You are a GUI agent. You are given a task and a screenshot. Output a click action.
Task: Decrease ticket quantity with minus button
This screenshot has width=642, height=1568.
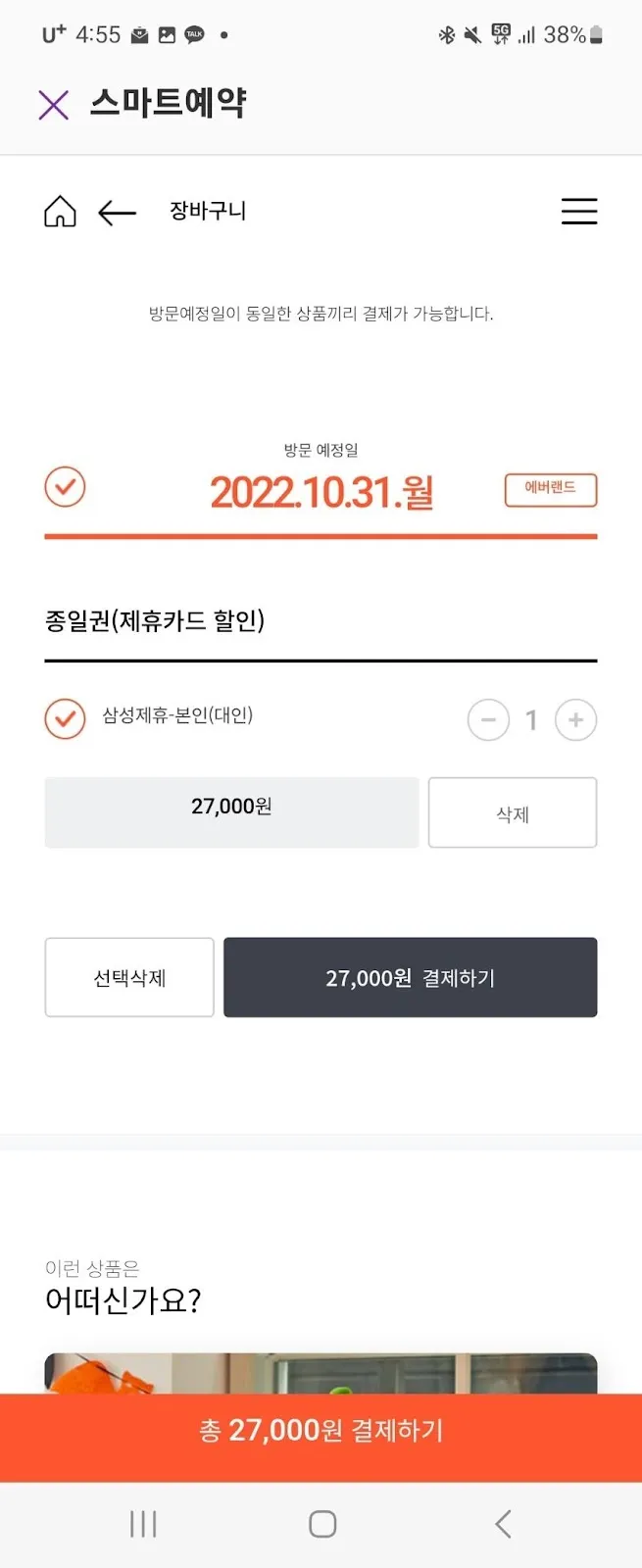[x=488, y=720]
